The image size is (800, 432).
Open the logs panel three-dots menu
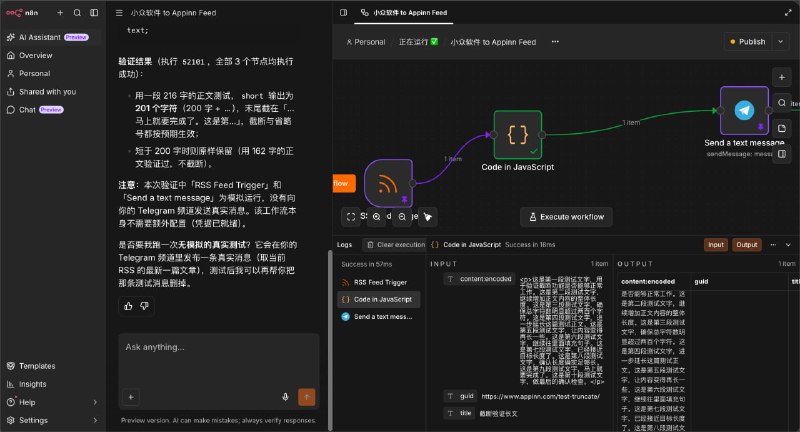773,245
